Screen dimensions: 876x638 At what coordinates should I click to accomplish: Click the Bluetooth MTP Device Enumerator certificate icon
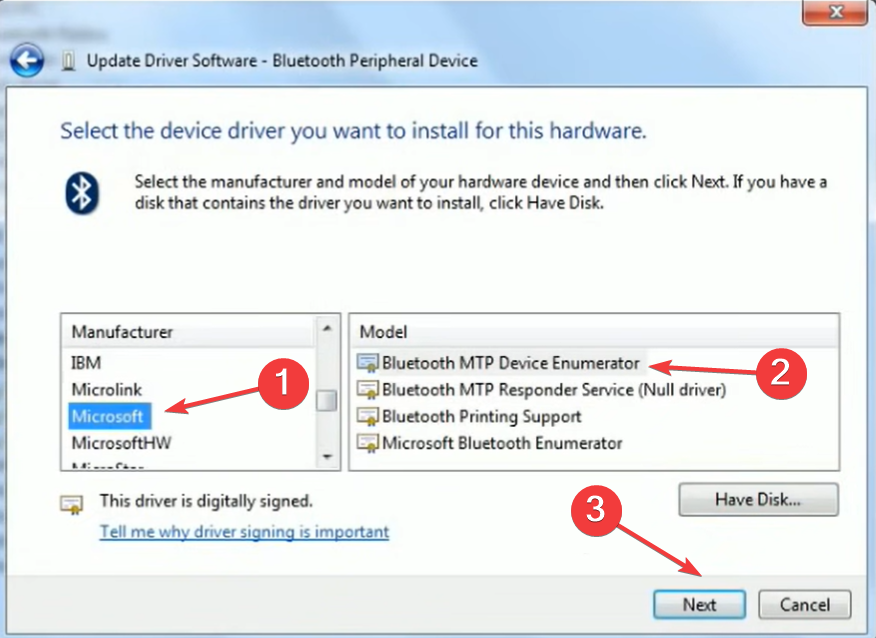(x=368, y=363)
